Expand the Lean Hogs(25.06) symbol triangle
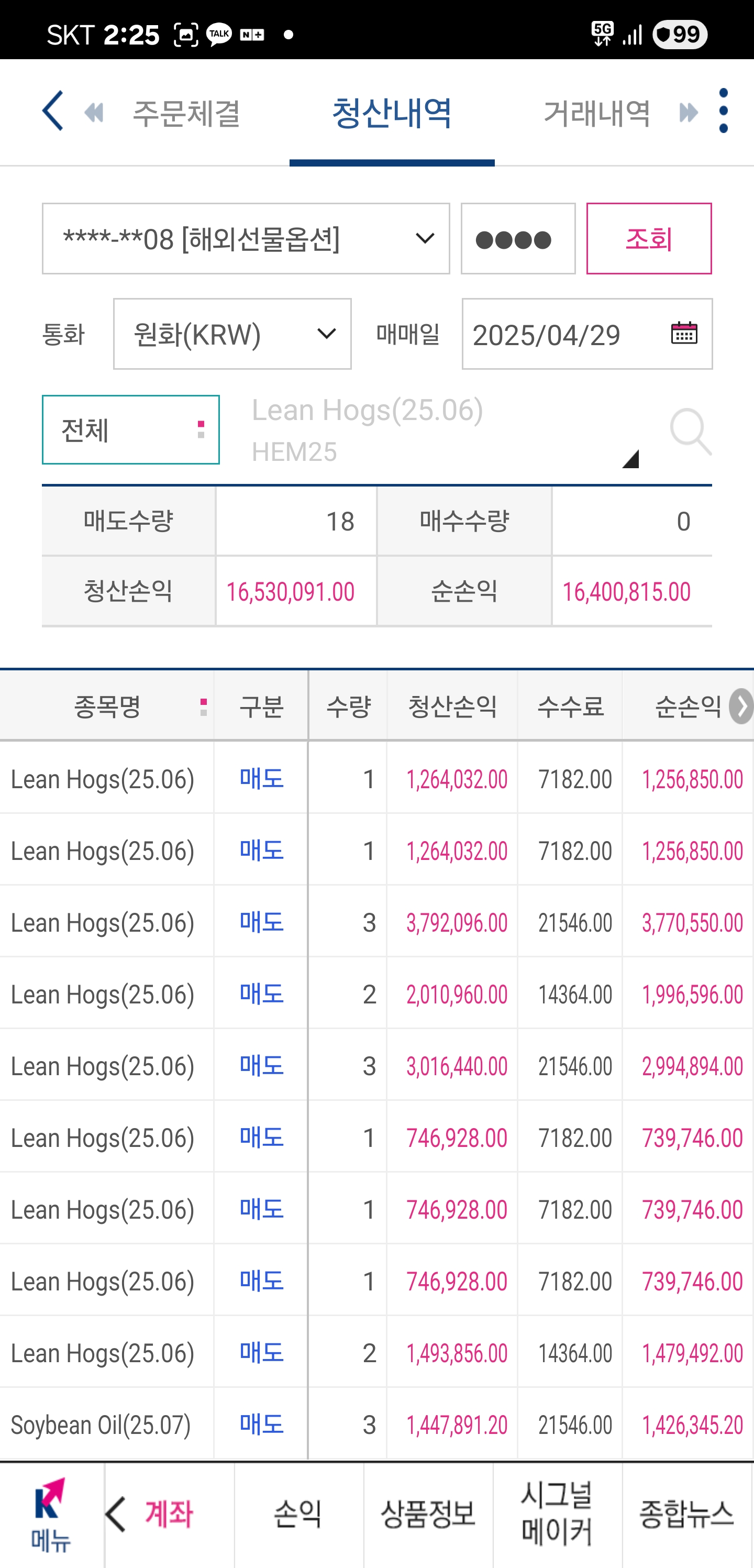The width and height of the screenshot is (754, 1568). pyautogui.click(x=630, y=458)
